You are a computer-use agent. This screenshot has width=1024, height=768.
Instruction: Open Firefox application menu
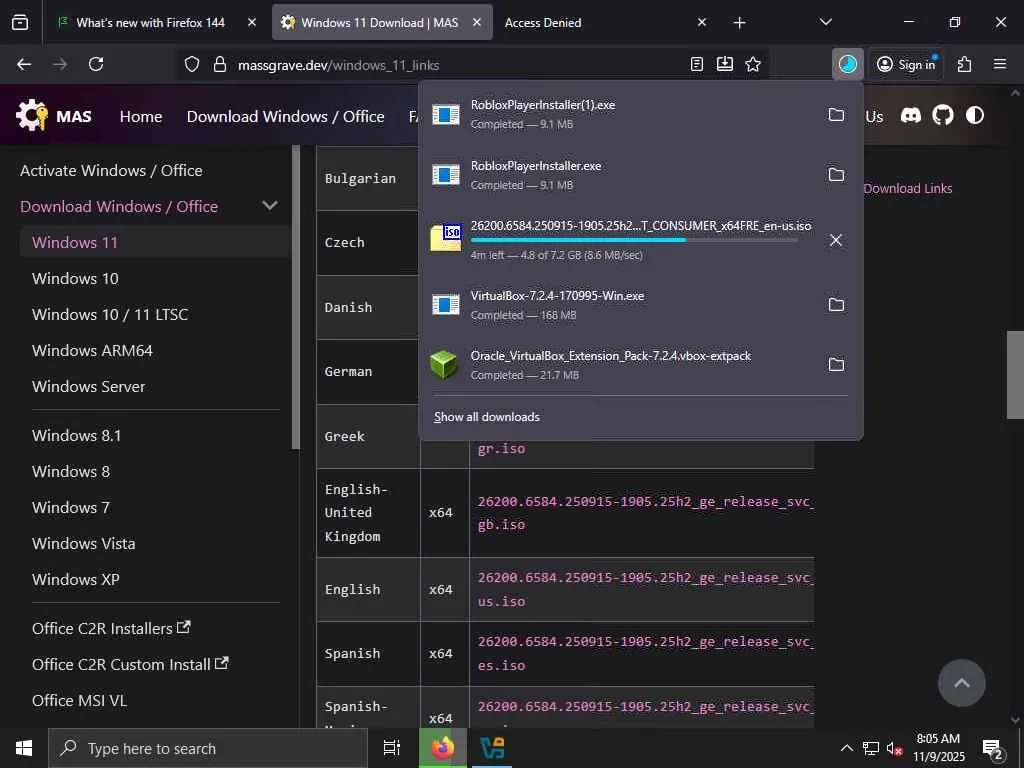click(1000, 64)
